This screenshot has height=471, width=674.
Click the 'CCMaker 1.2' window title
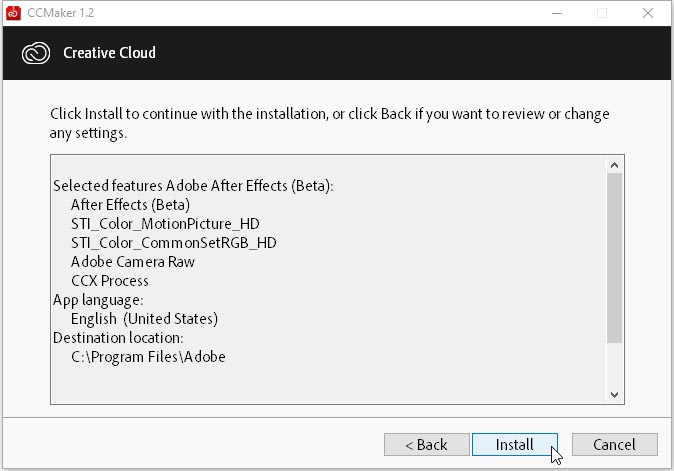point(61,13)
